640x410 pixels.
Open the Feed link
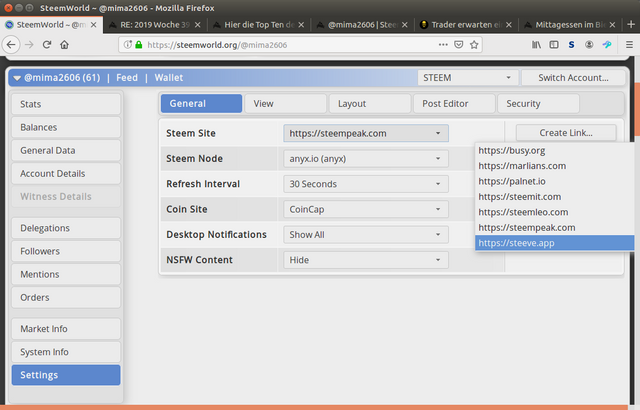pyautogui.click(x=127, y=78)
